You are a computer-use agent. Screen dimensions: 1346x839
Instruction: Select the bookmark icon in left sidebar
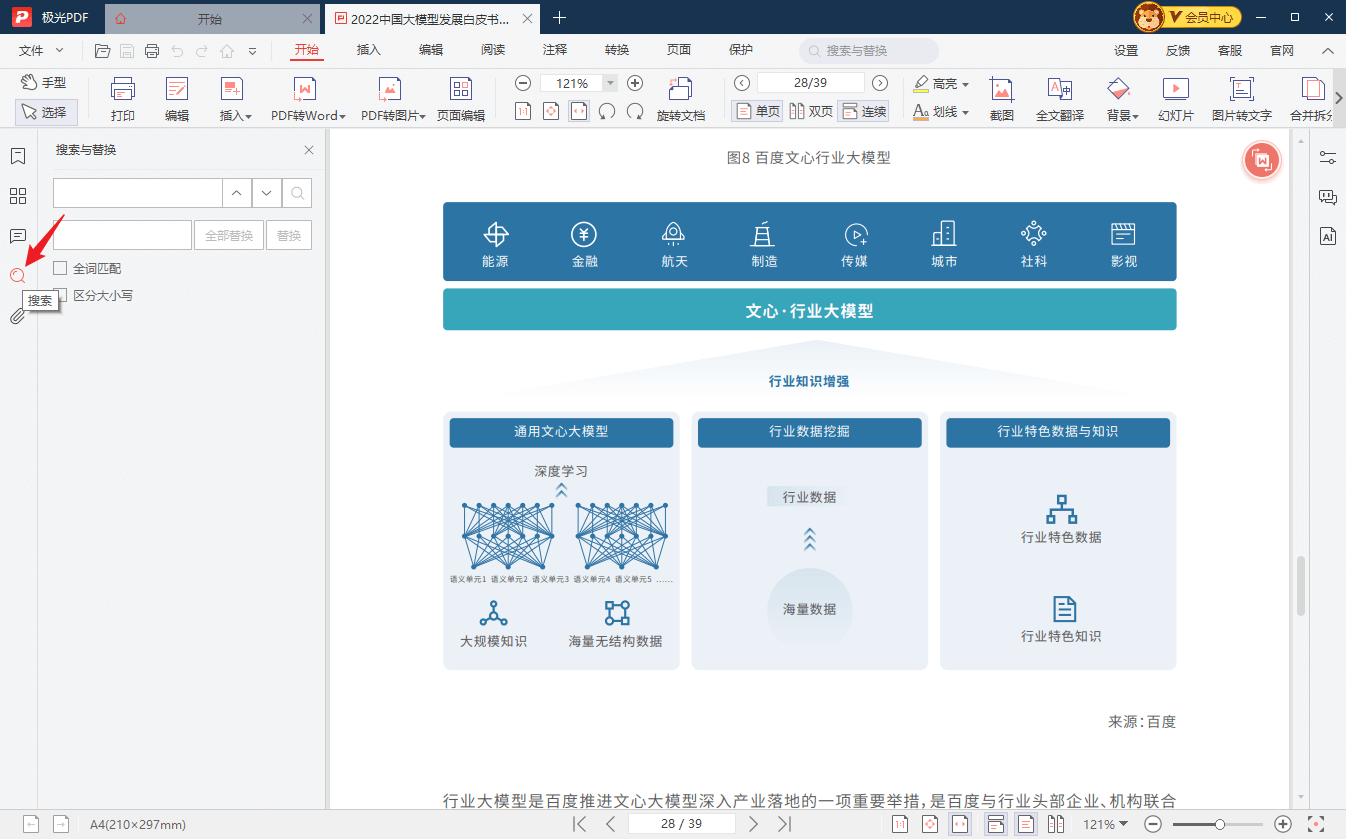tap(17, 157)
